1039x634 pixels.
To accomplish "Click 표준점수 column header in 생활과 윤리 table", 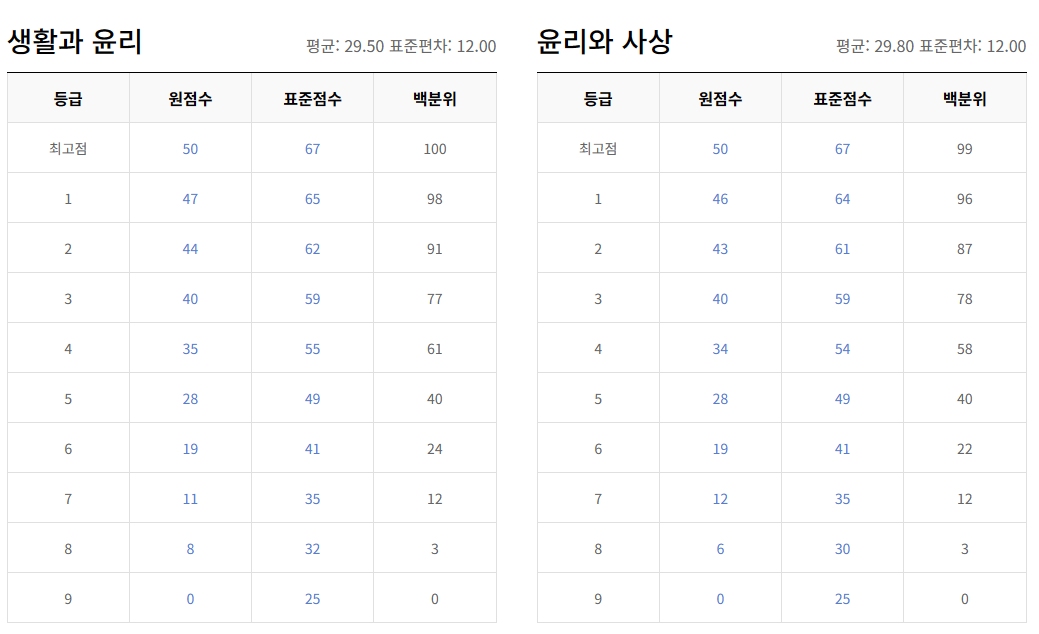I will (312, 99).
